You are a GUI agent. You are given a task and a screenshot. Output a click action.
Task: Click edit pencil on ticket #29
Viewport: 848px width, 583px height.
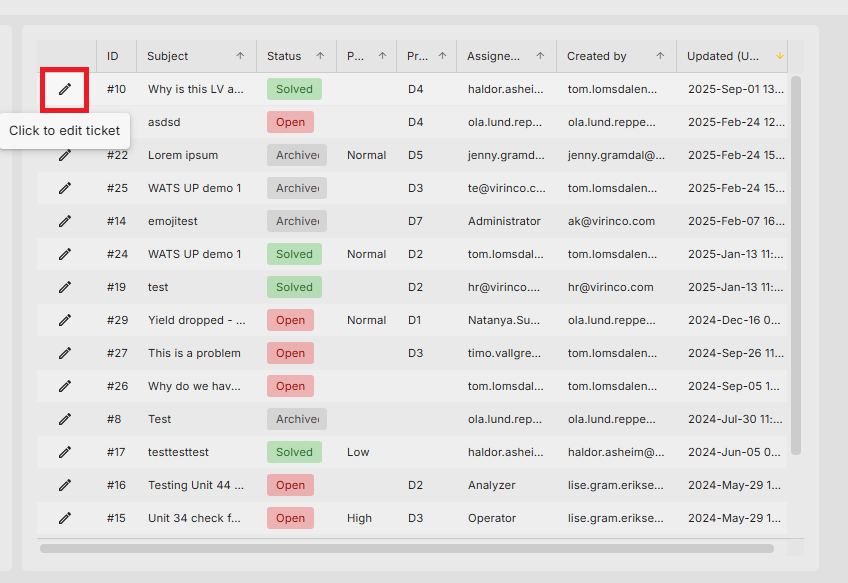coord(65,320)
